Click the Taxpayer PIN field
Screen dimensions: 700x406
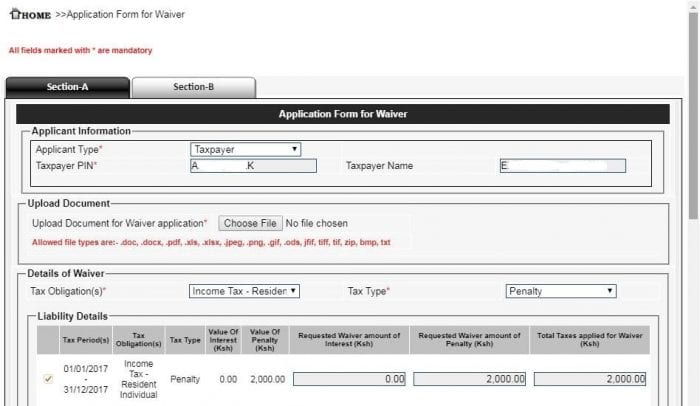point(253,166)
